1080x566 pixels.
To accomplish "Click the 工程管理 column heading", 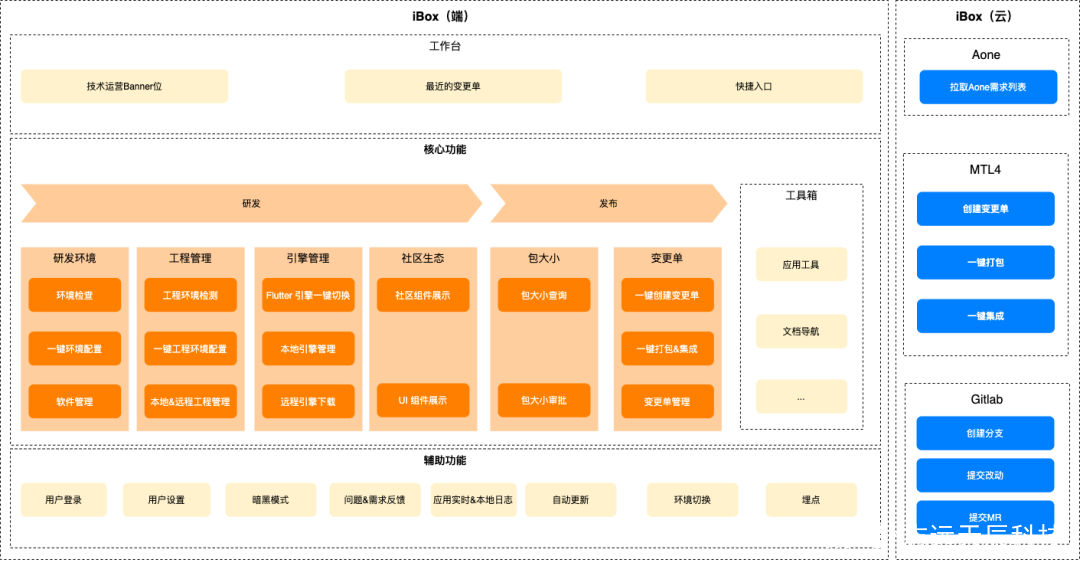I will [x=190, y=258].
